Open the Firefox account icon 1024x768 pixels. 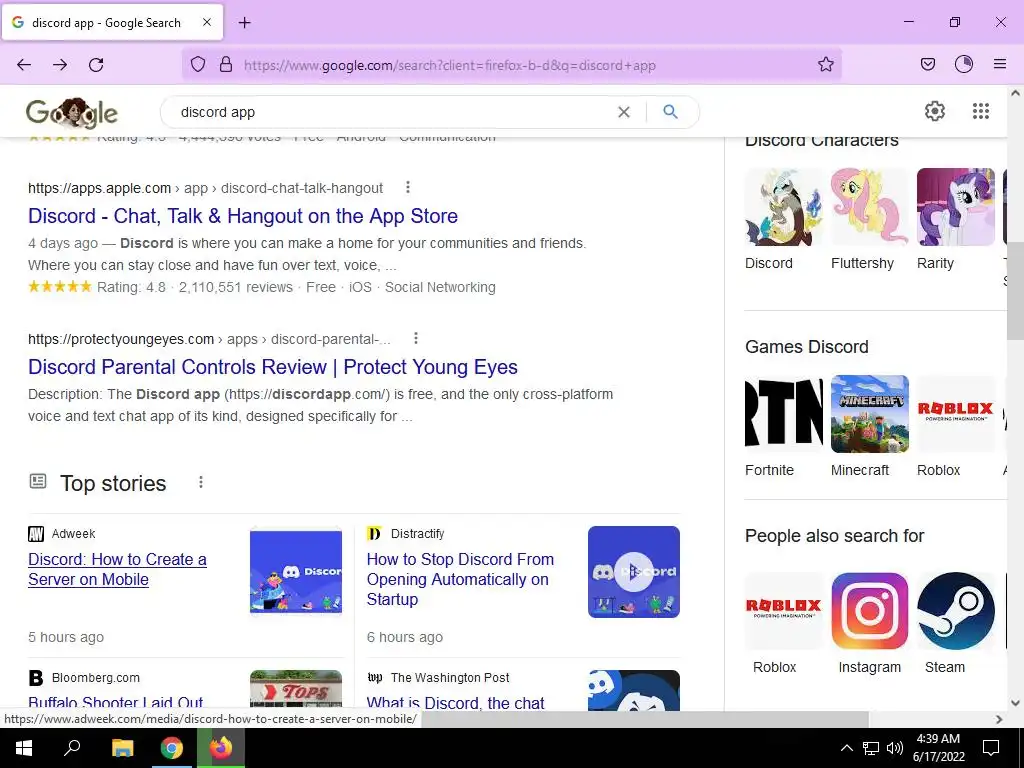click(964, 65)
